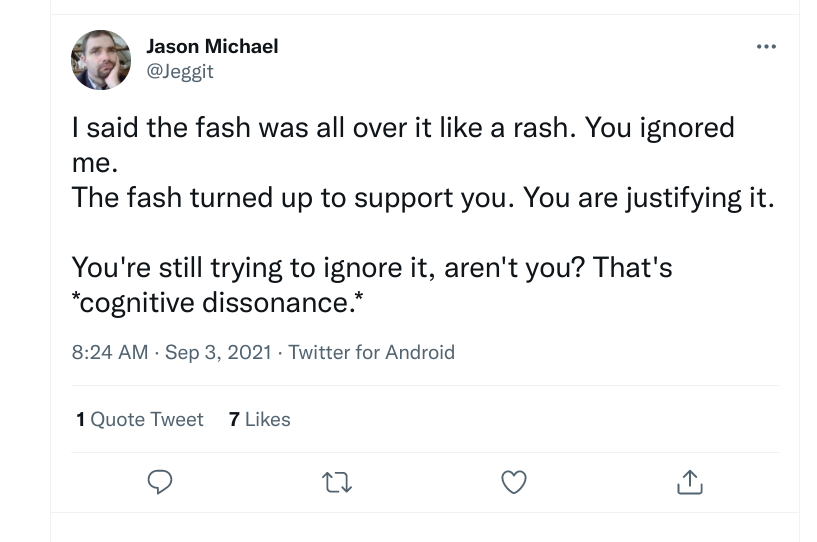The width and height of the screenshot is (817, 542).
Task: Click Jason Michael's profile avatar
Action: (x=101, y=60)
